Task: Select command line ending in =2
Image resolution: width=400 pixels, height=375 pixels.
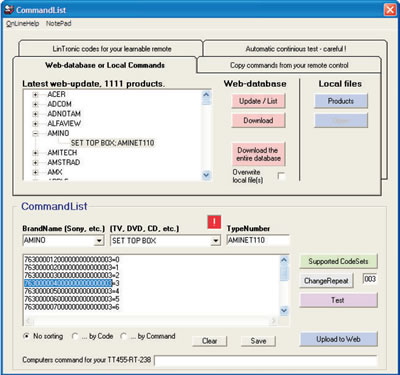Action: (x=72, y=275)
